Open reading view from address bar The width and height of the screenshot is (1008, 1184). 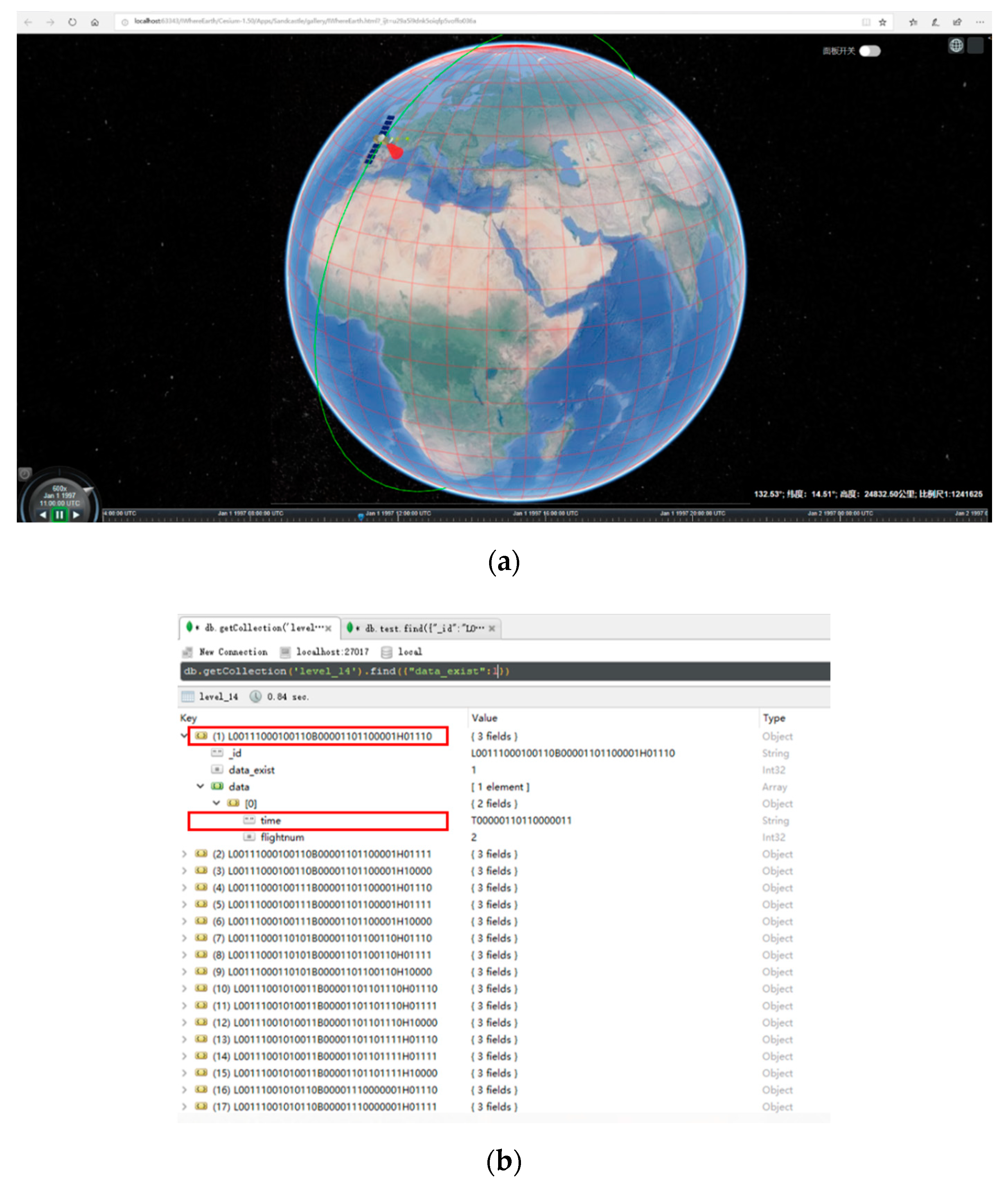[866, 22]
